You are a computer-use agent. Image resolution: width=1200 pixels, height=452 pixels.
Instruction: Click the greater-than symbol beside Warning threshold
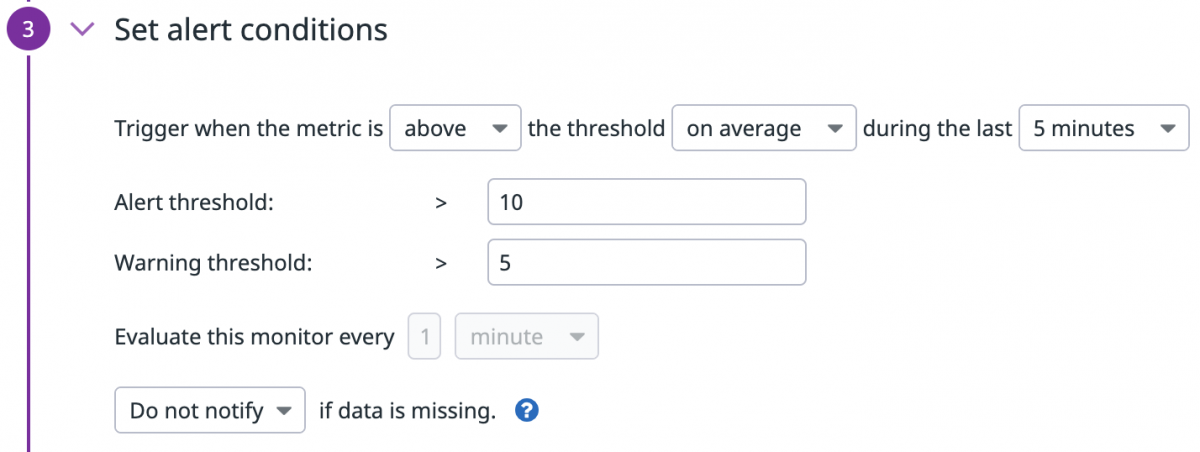click(x=441, y=263)
